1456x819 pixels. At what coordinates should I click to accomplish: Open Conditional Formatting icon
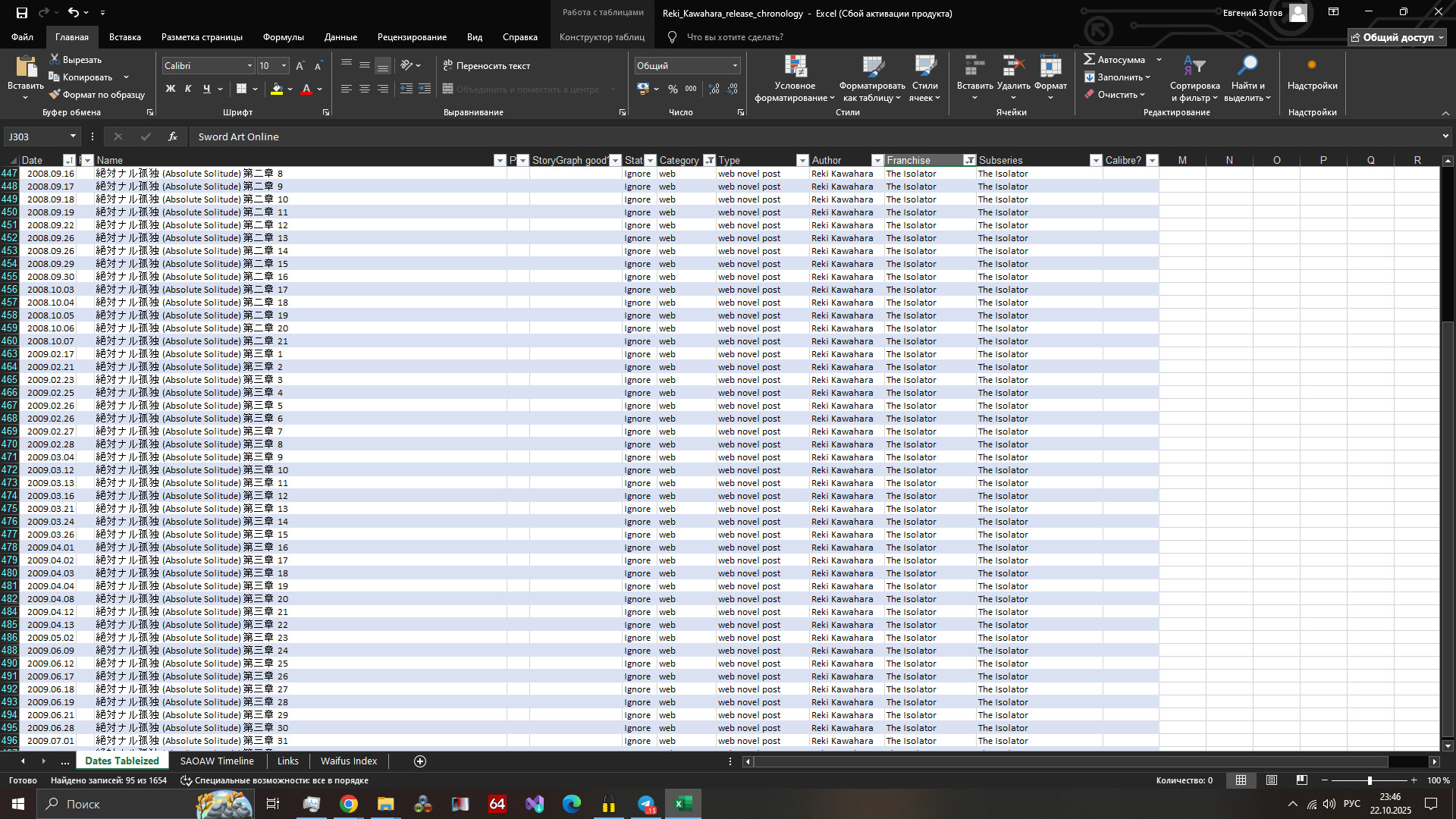coord(795,67)
